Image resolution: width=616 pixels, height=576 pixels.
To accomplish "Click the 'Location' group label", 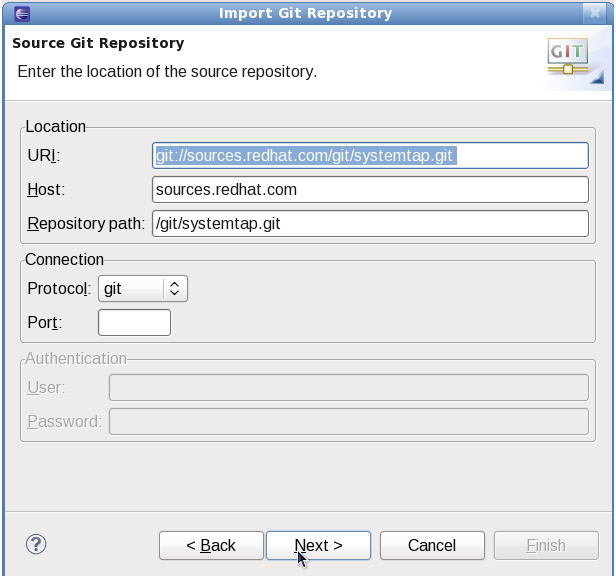I will (55, 127).
